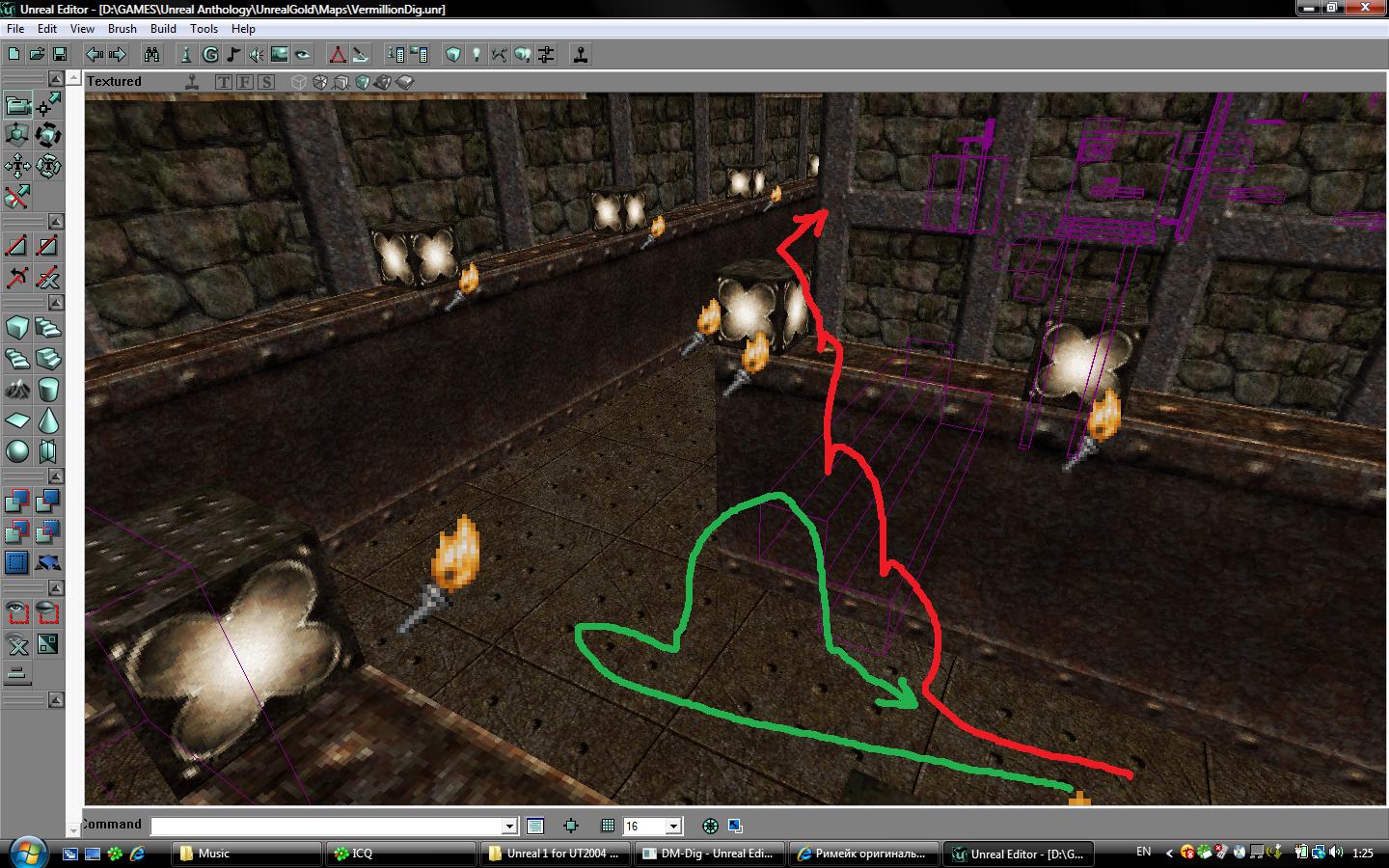Click the Terrain brush builder
Image resolution: width=1389 pixels, height=868 pixels.
tap(17, 390)
